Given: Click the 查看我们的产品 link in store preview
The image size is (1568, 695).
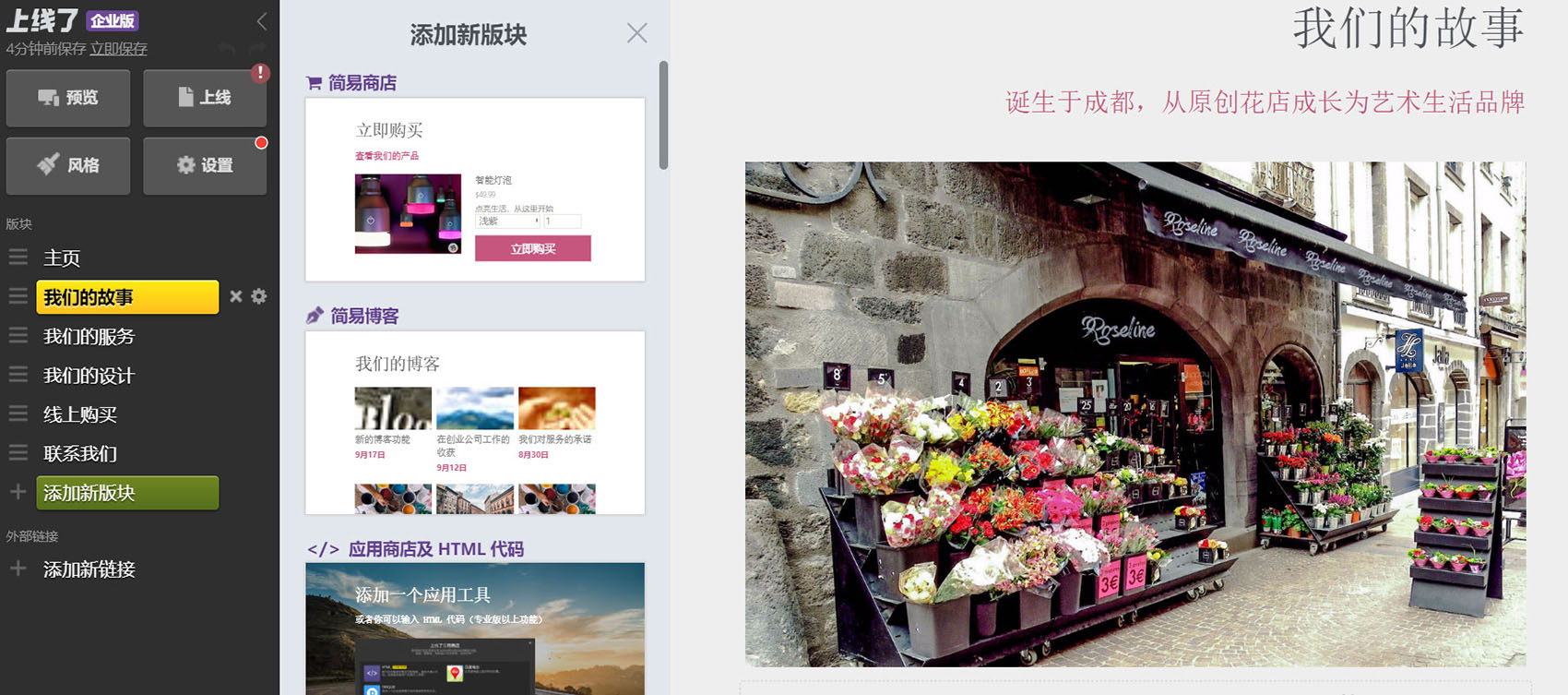Looking at the screenshot, I should click(386, 156).
